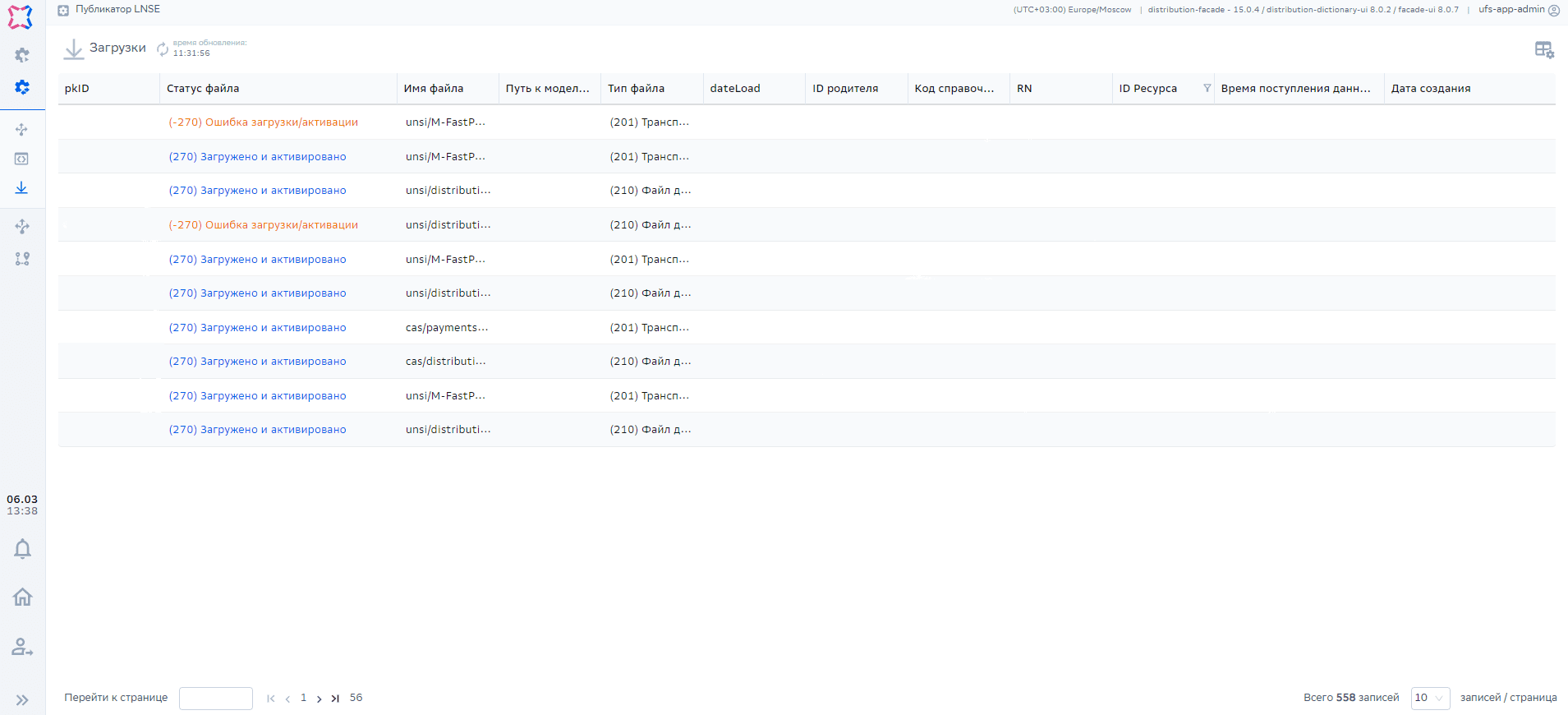Click the Дата создания column header
This screenshot has width=1568, height=715.
pyautogui.click(x=1430, y=89)
